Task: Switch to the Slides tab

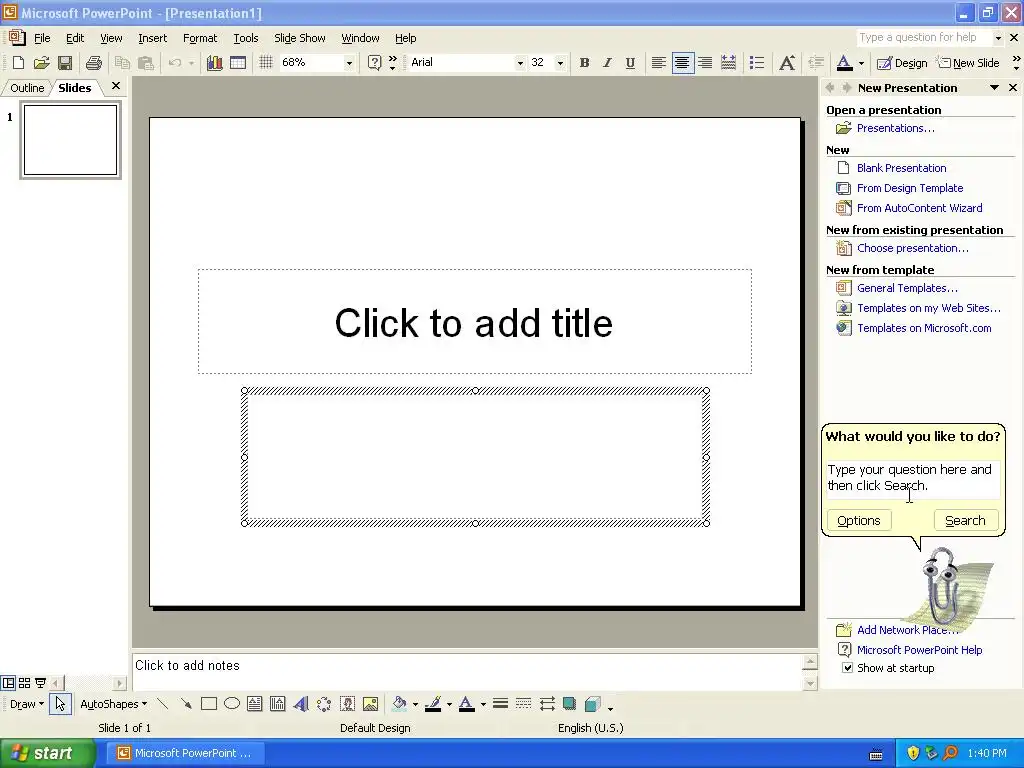Action: click(74, 88)
